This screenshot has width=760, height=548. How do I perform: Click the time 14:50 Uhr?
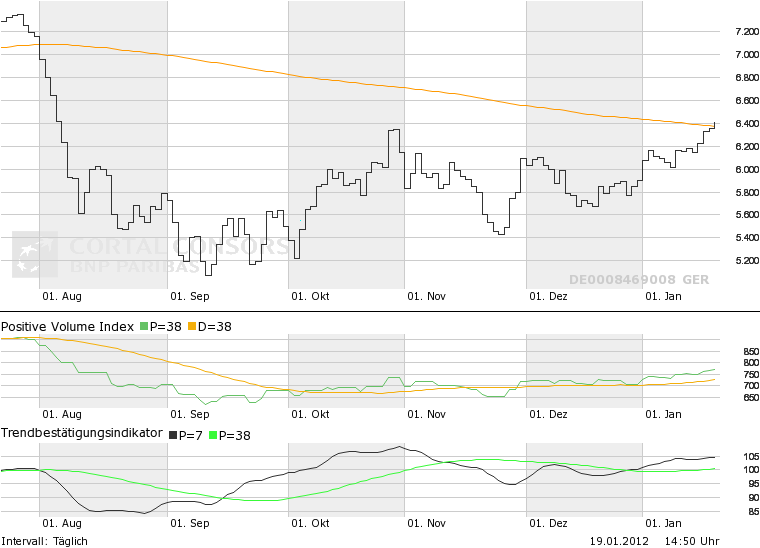coord(692,541)
